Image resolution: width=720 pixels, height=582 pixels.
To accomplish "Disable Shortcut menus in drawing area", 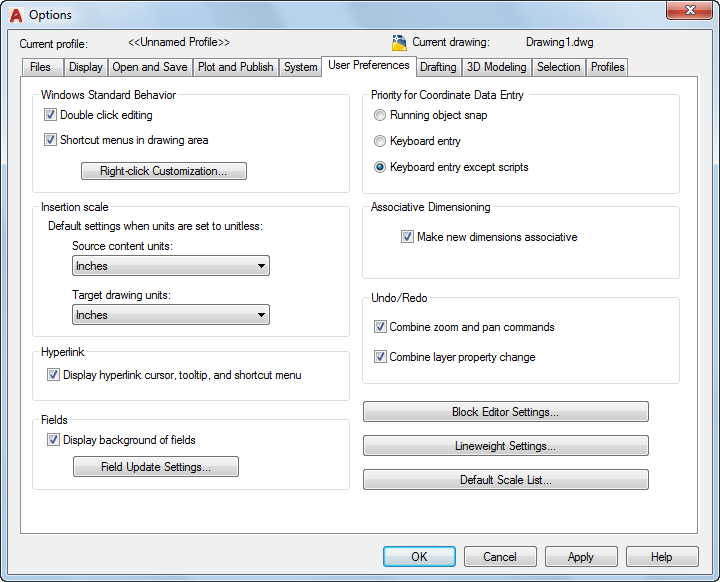I will pyautogui.click(x=51, y=140).
